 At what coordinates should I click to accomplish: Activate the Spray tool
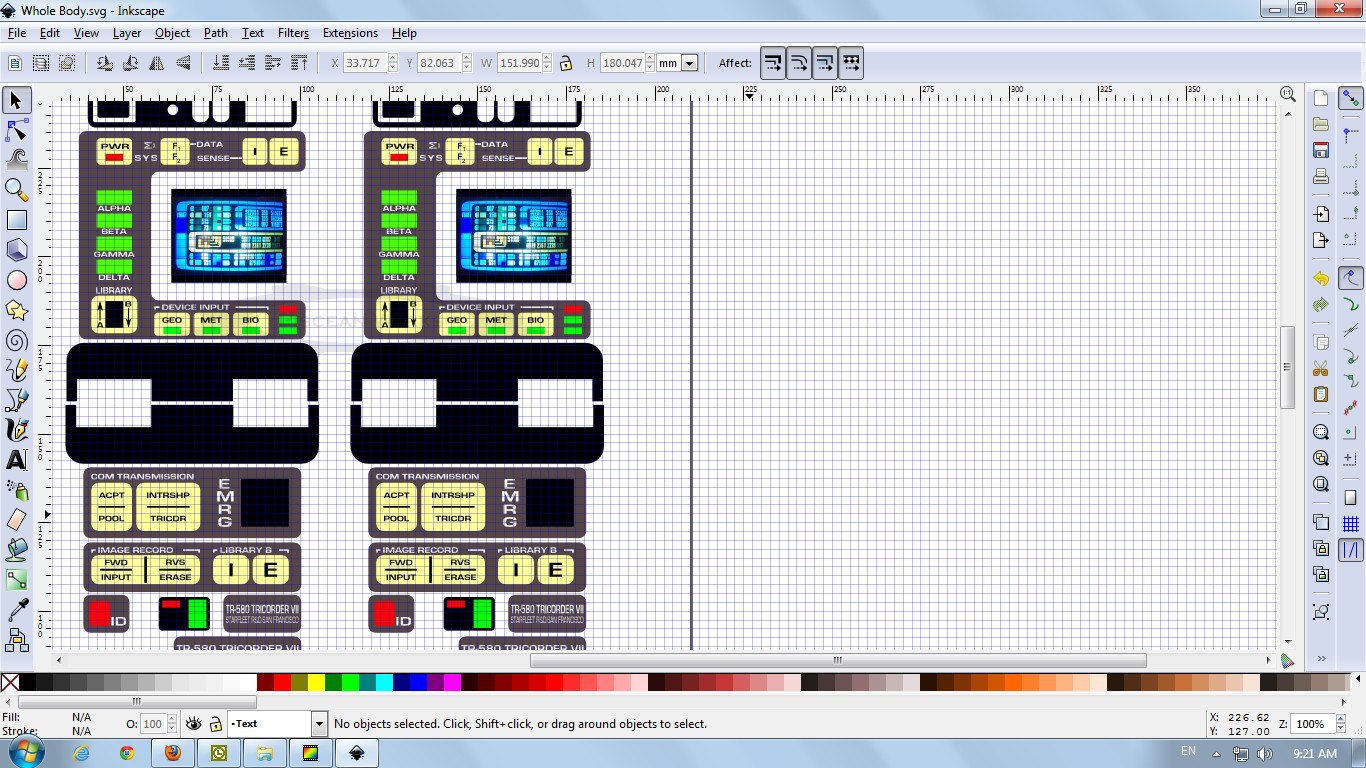[17, 490]
